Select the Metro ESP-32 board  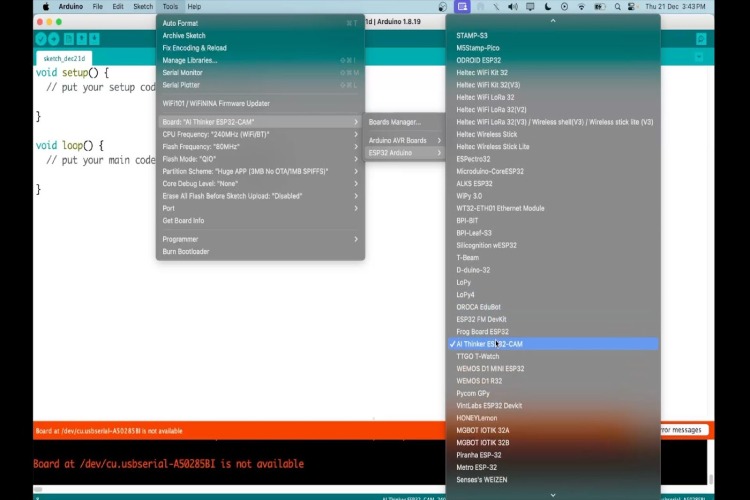tap(553, 467)
